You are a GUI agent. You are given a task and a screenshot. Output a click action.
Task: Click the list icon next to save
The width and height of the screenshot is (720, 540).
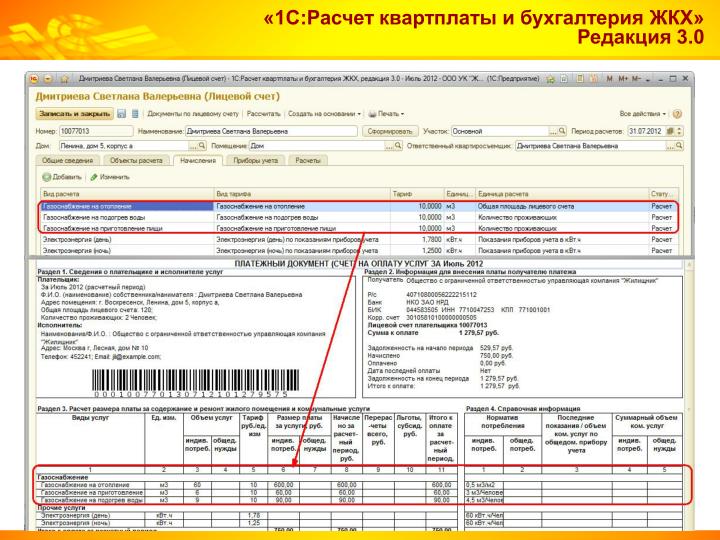pos(135,113)
